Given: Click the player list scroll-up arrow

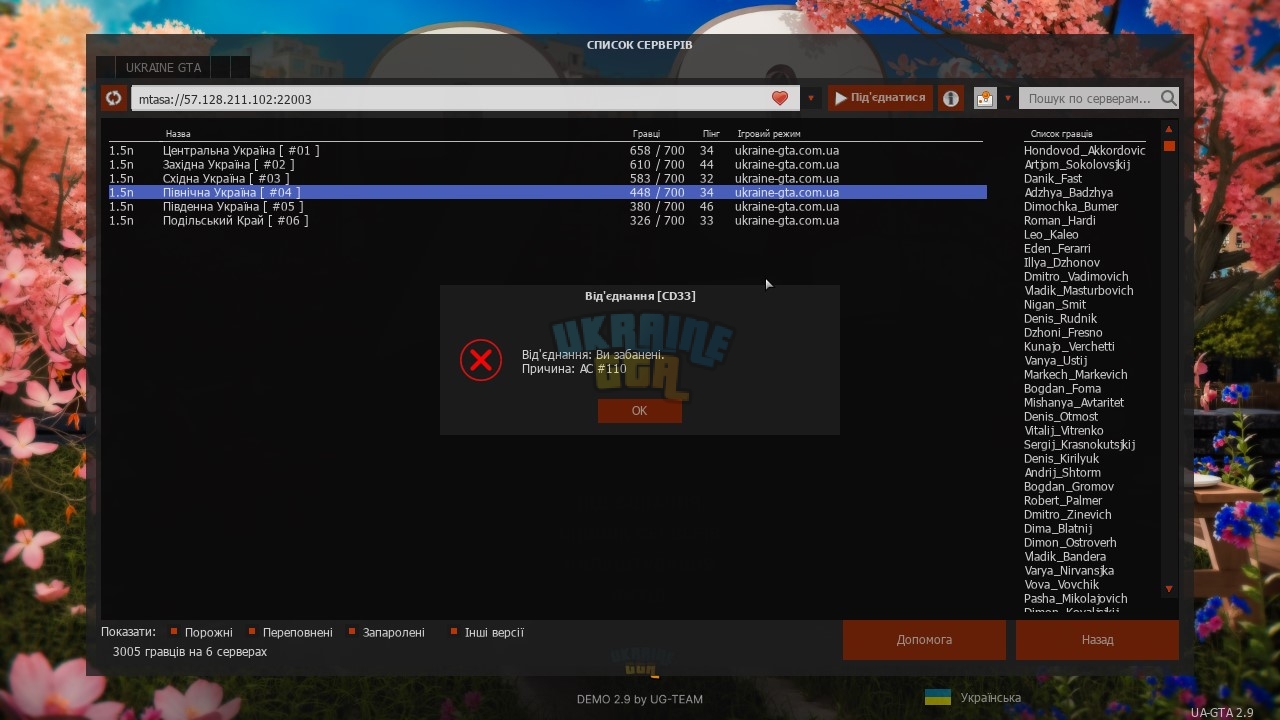Looking at the screenshot, I should [x=1169, y=129].
